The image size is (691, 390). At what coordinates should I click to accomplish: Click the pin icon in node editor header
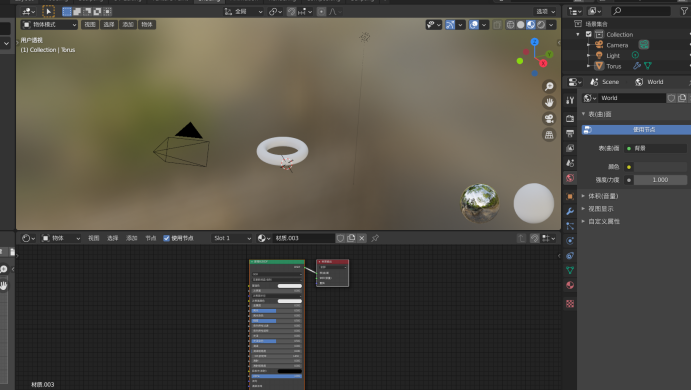pyautogui.click(x=375, y=238)
